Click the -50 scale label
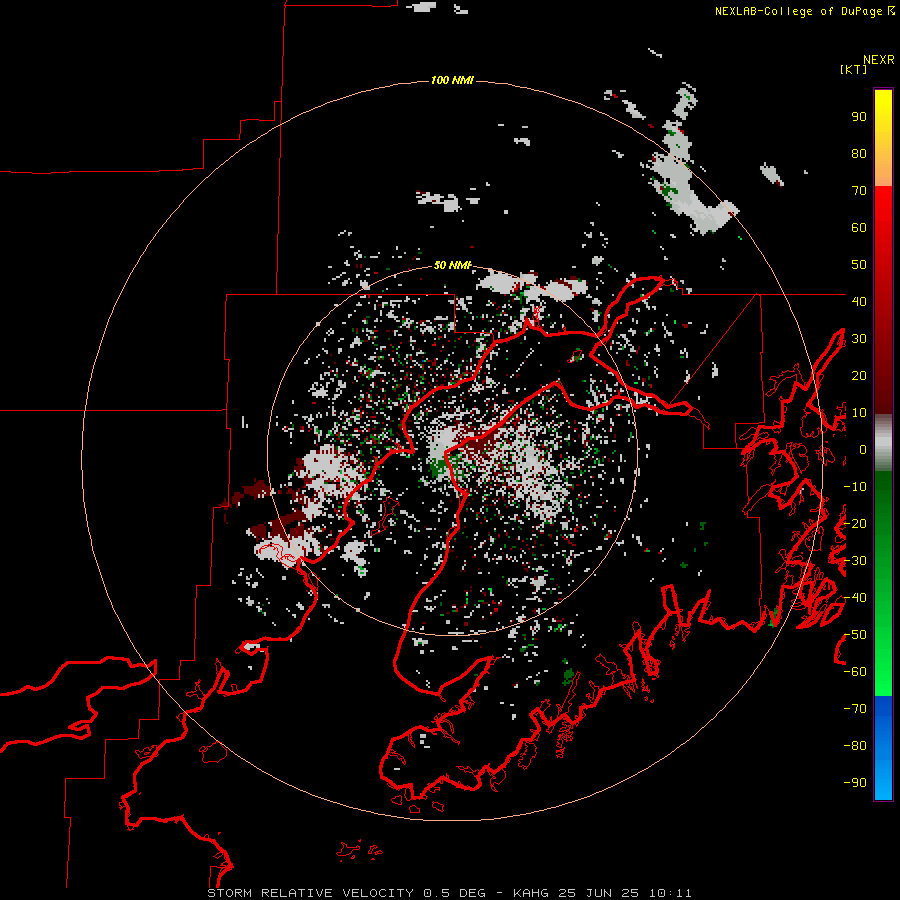900x900 pixels. click(x=855, y=634)
